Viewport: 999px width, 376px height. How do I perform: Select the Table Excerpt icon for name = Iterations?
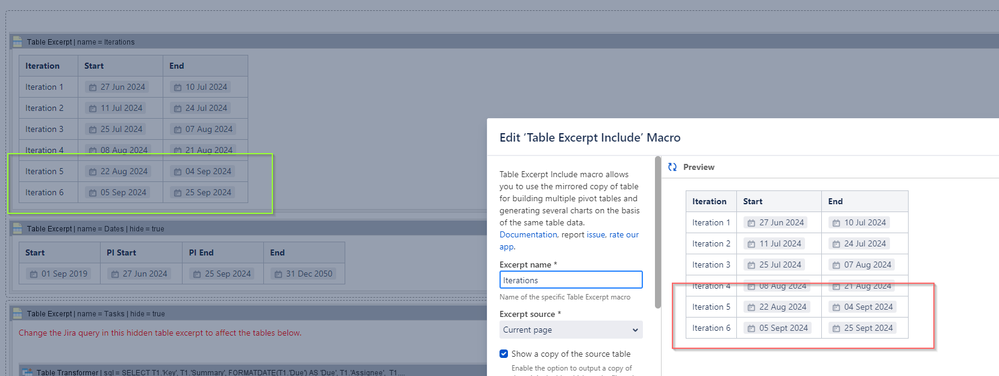(18, 42)
